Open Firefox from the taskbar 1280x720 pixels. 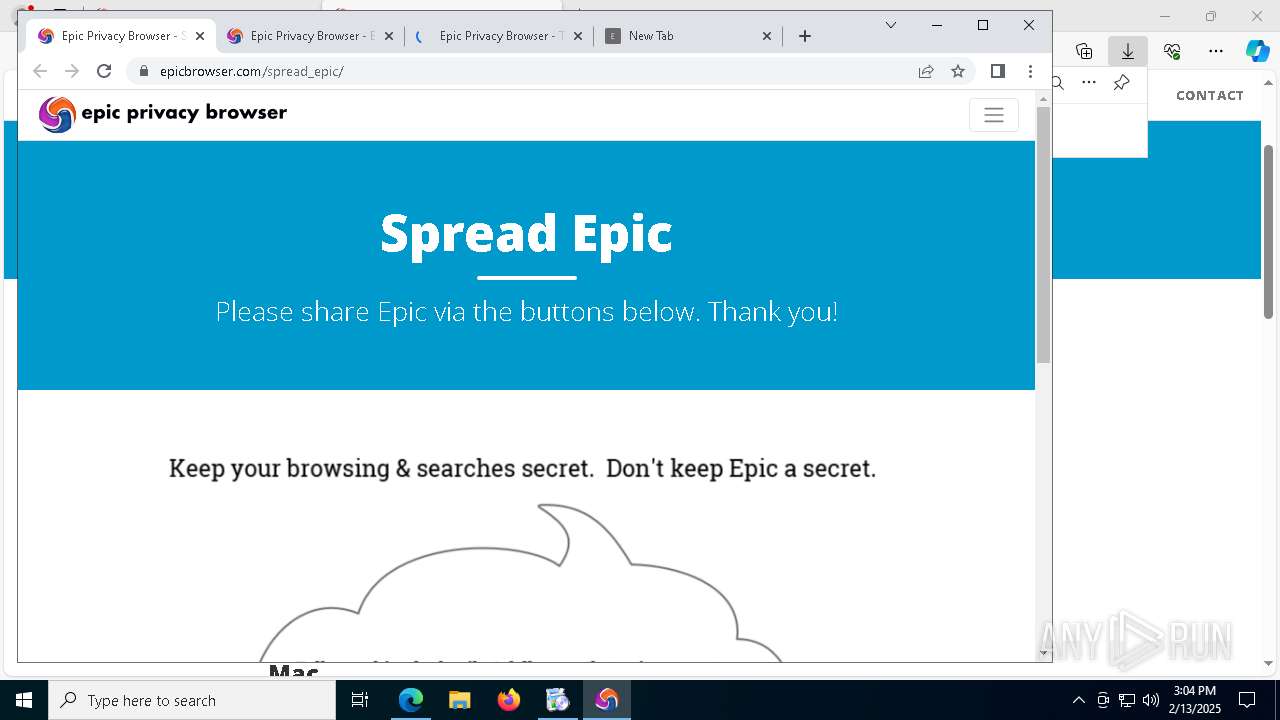tap(509, 700)
